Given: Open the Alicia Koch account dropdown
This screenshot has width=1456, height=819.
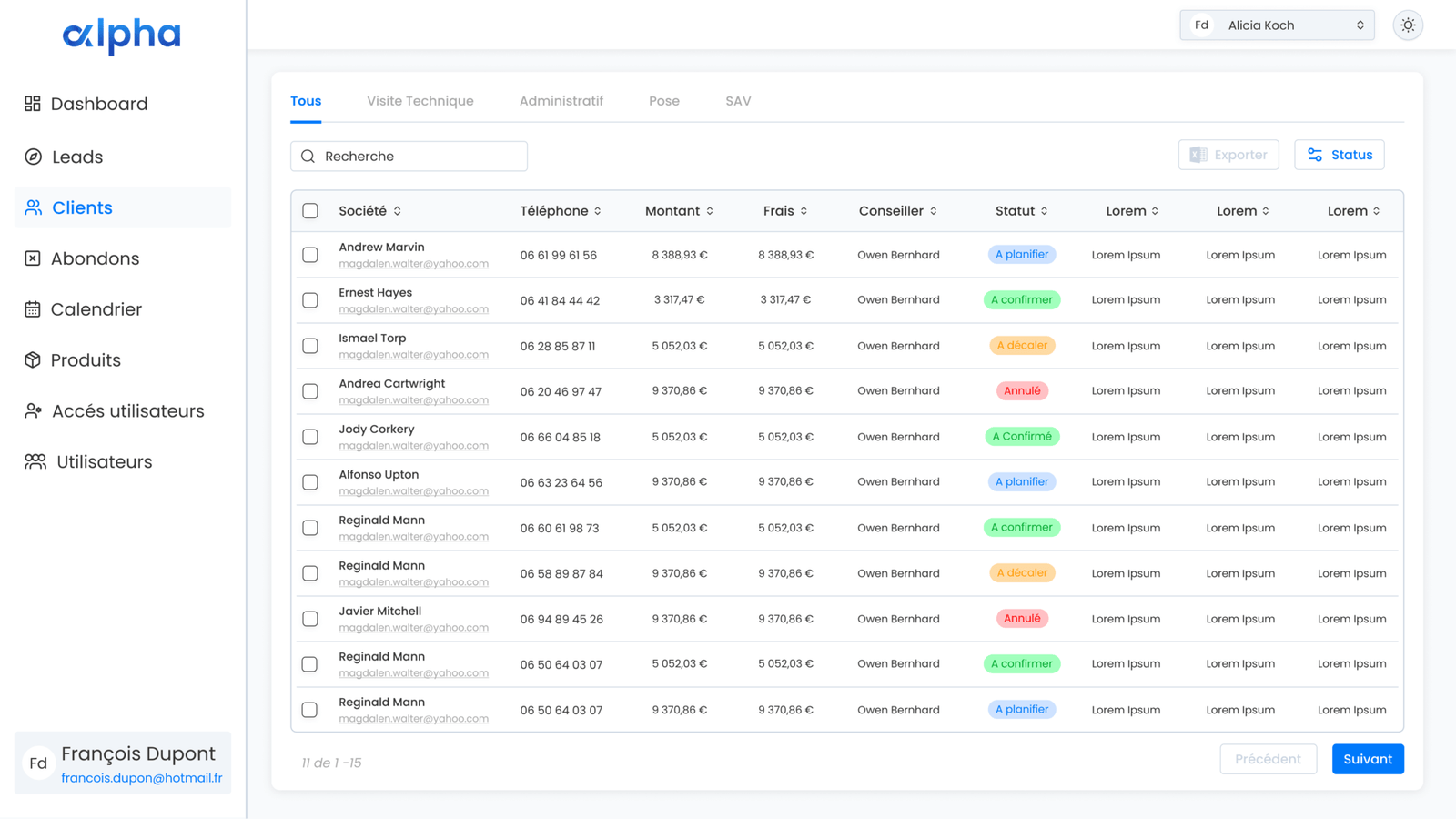Looking at the screenshot, I should click(x=1276, y=25).
